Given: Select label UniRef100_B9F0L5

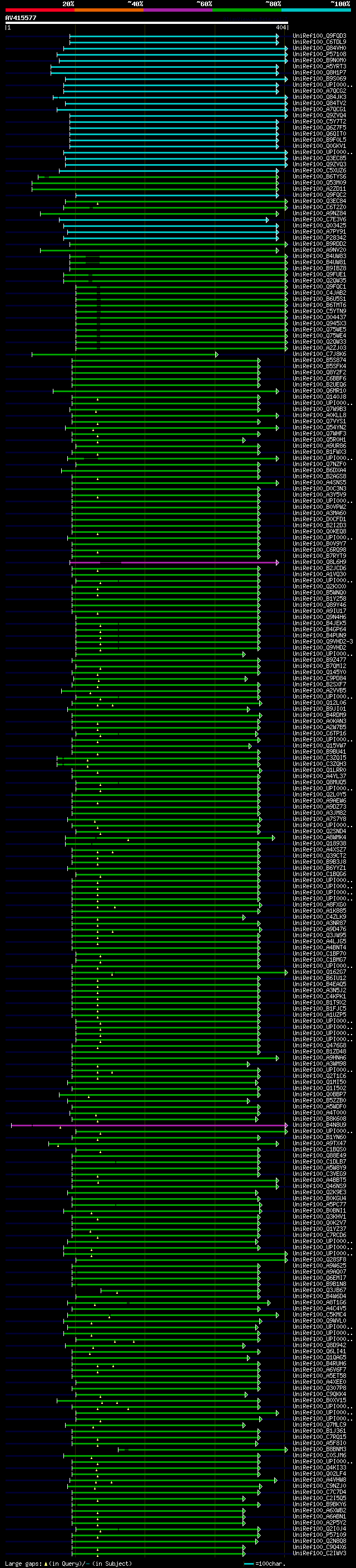Looking at the screenshot, I should point(319,140).
